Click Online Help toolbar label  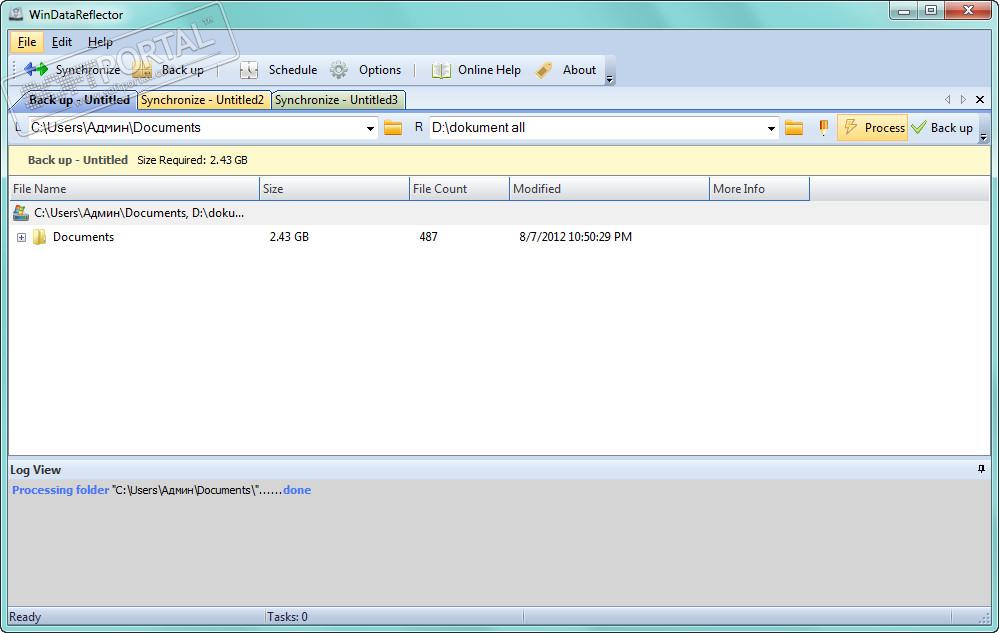click(489, 70)
